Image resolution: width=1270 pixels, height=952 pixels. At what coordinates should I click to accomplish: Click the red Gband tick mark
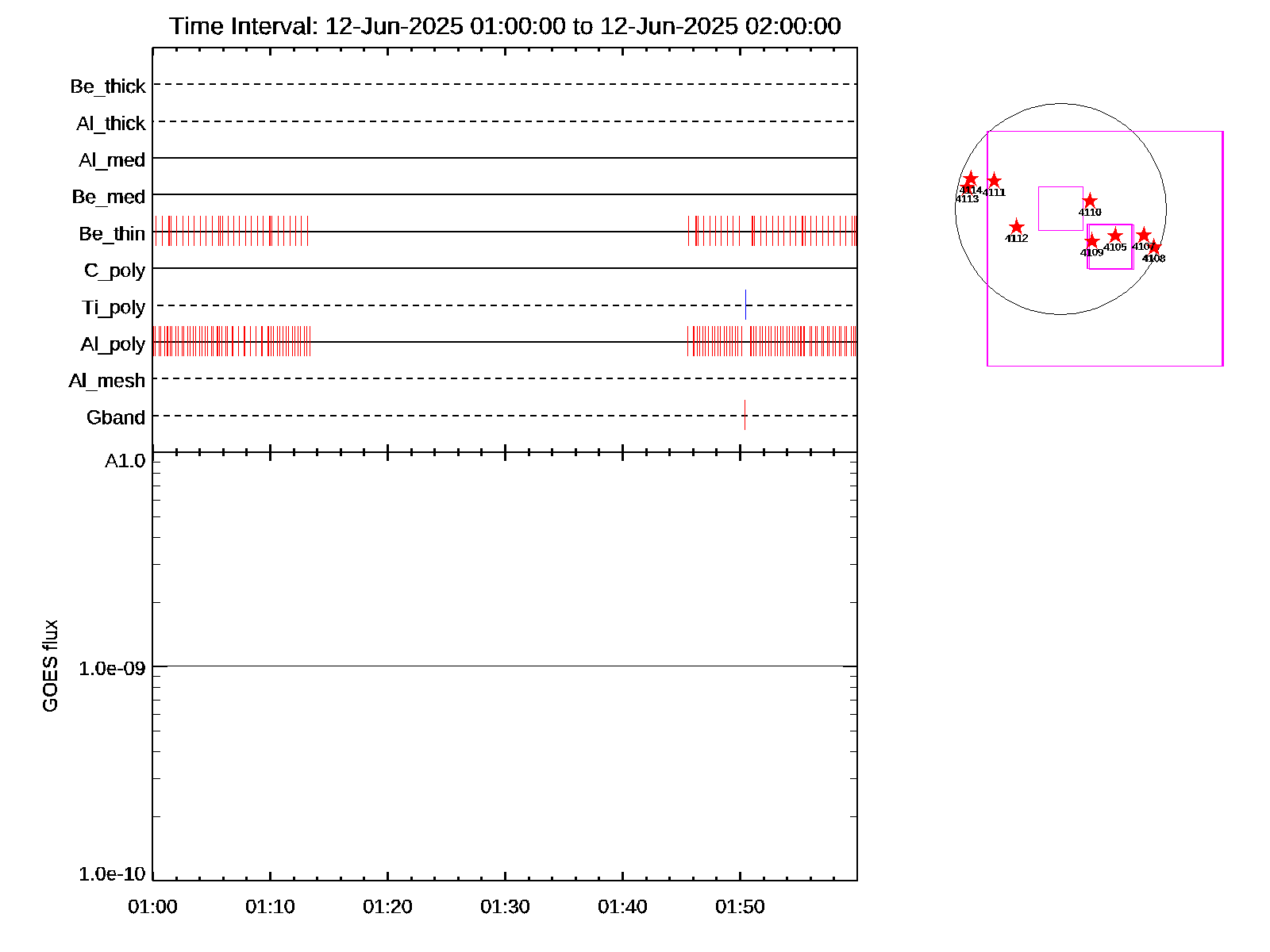coord(745,415)
